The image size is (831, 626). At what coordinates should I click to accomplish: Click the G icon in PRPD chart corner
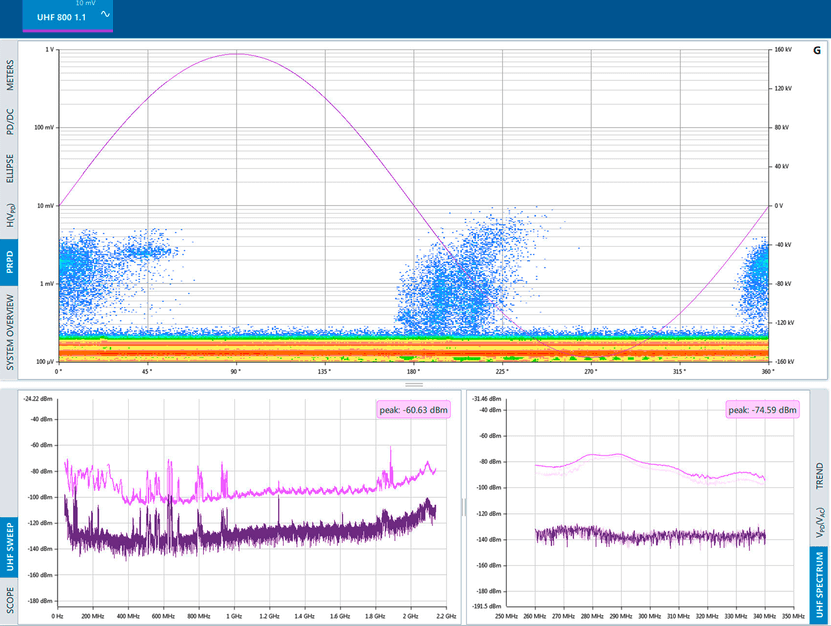(816, 49)
